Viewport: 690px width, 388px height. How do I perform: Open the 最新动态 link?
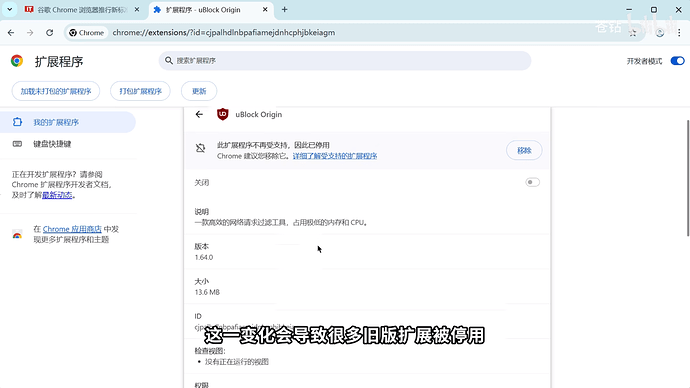57,195
